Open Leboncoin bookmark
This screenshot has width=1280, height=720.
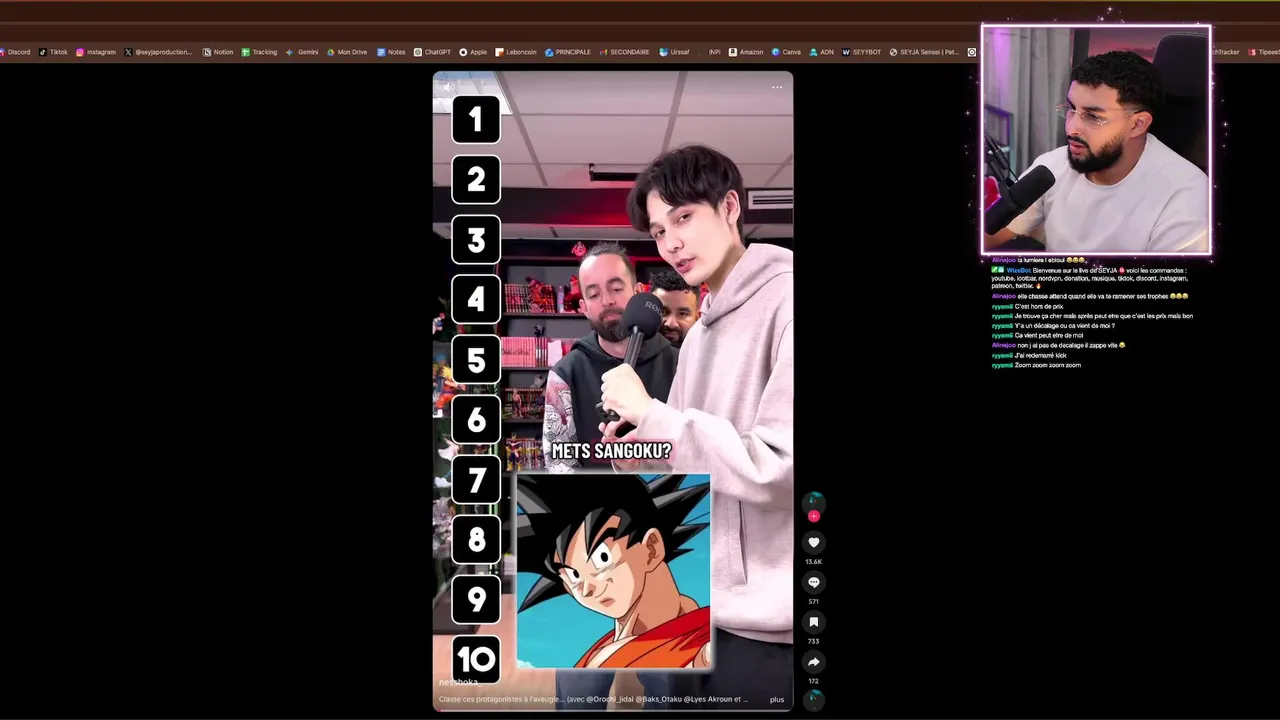click(516, 52)
